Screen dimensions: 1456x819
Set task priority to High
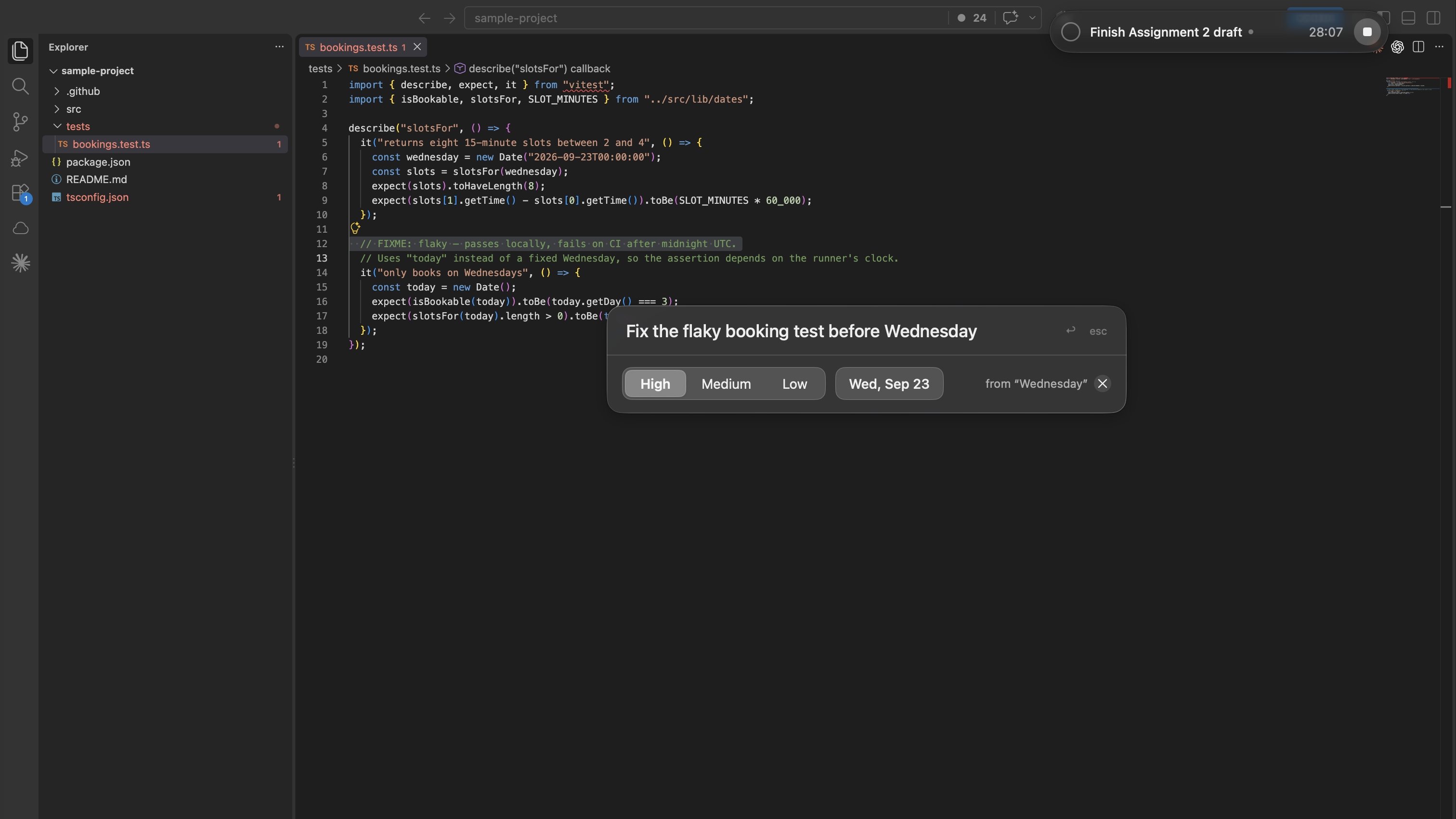pos(655,383)
